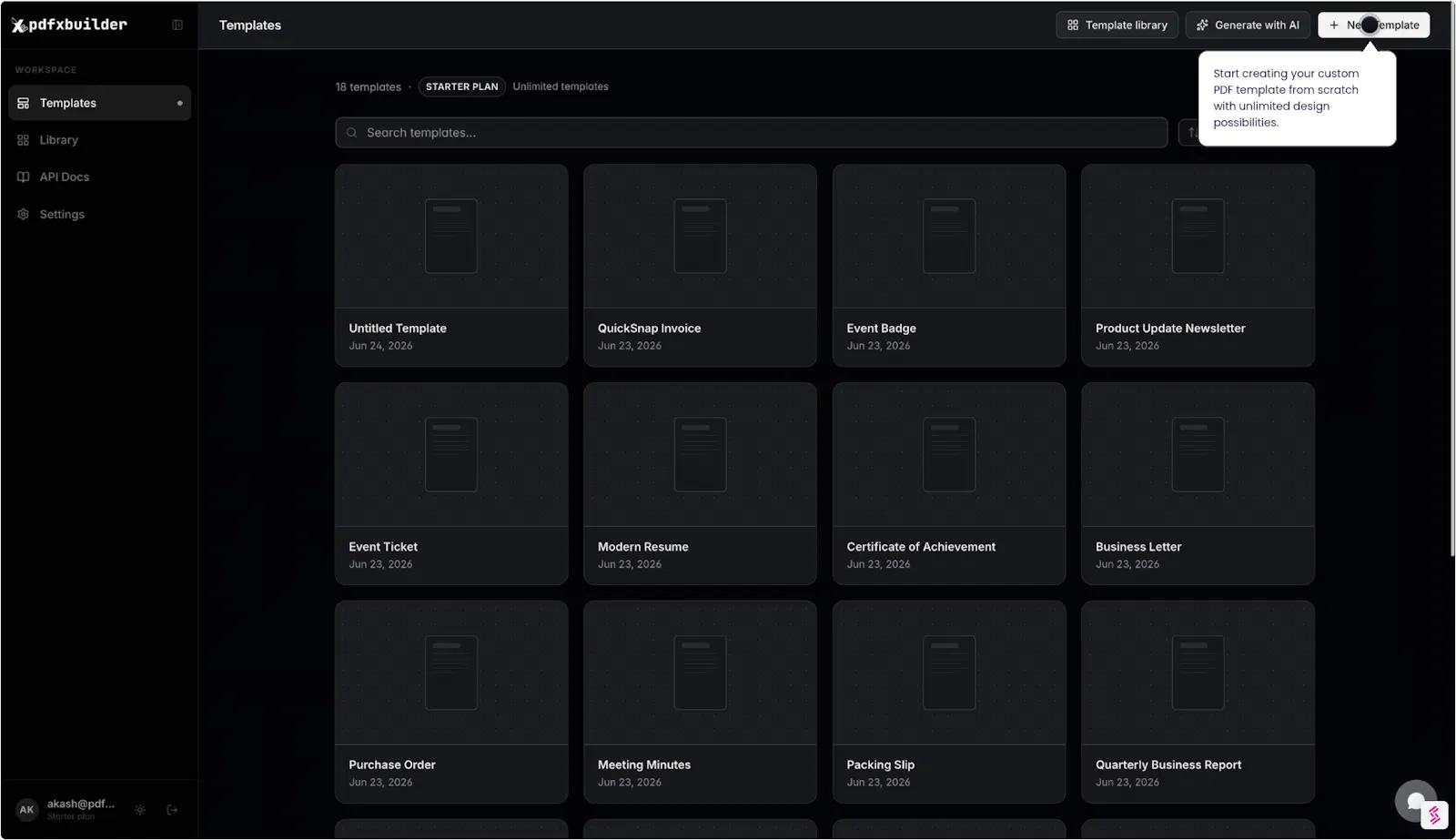The height and width of the screenshot is (840, 1456).
Task: Click the New template button
Action: pyautogui.click(x=1373, y=25)
